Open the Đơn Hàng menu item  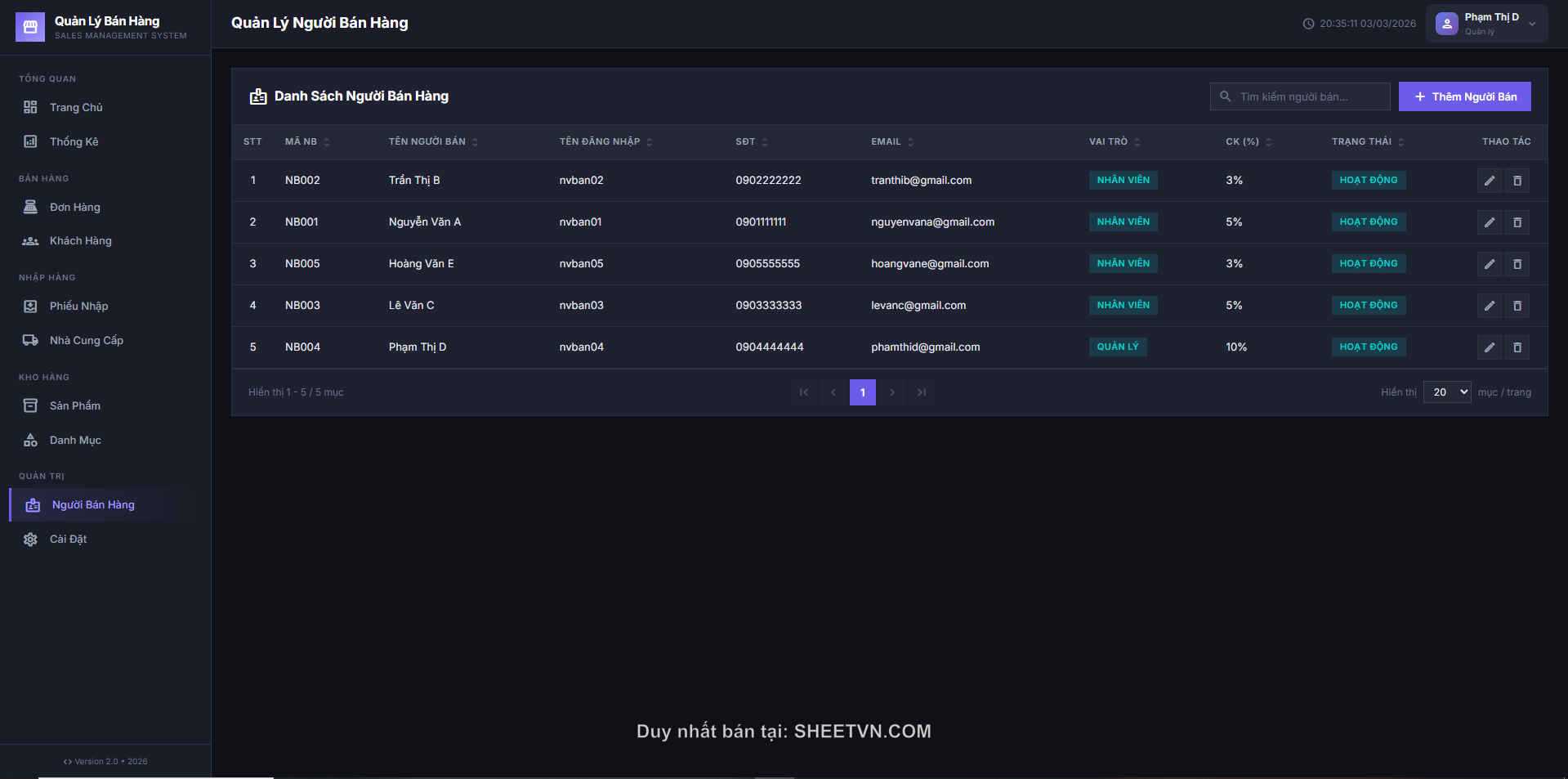tap(74, 208)
